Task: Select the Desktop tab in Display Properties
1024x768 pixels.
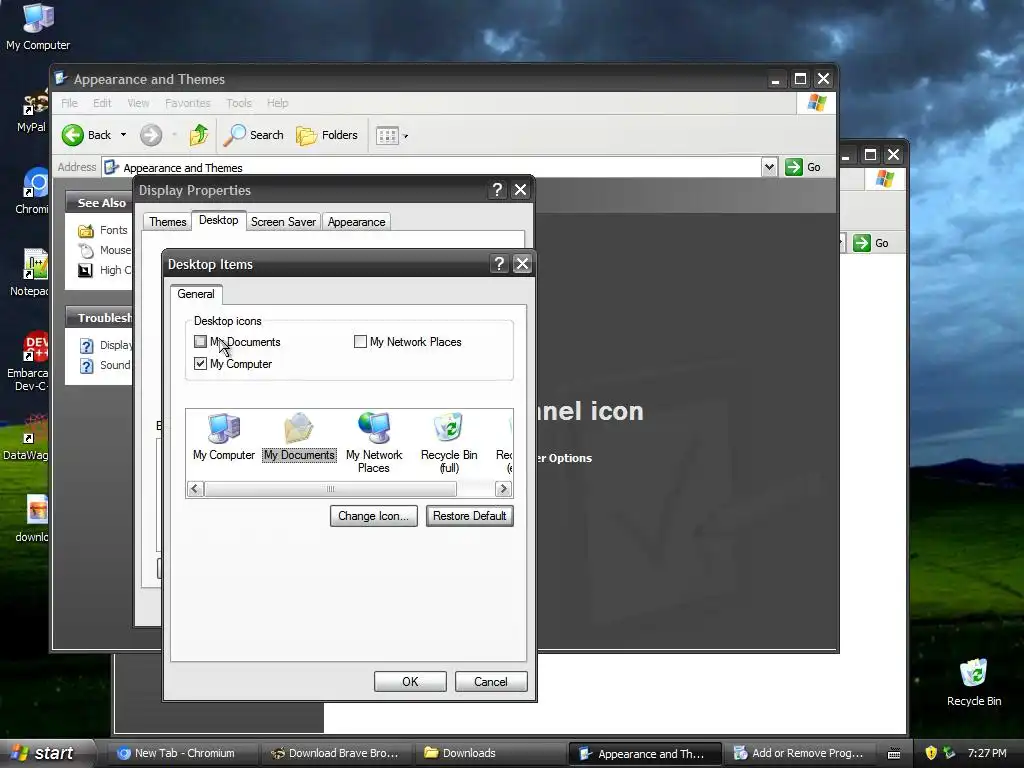Action: tap(219, 221)
